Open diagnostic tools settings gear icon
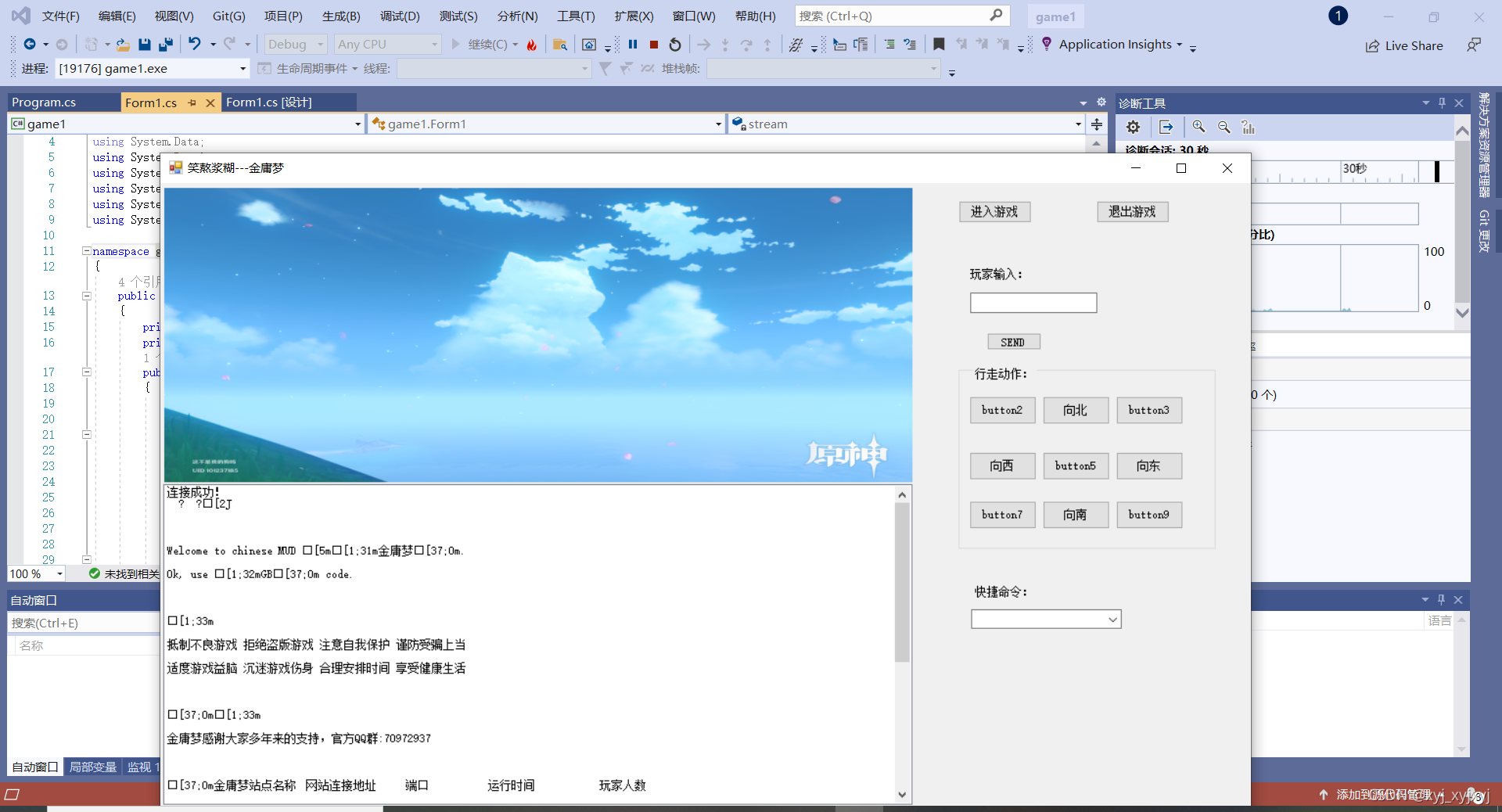1502x812 pixels. point(1133,127)
